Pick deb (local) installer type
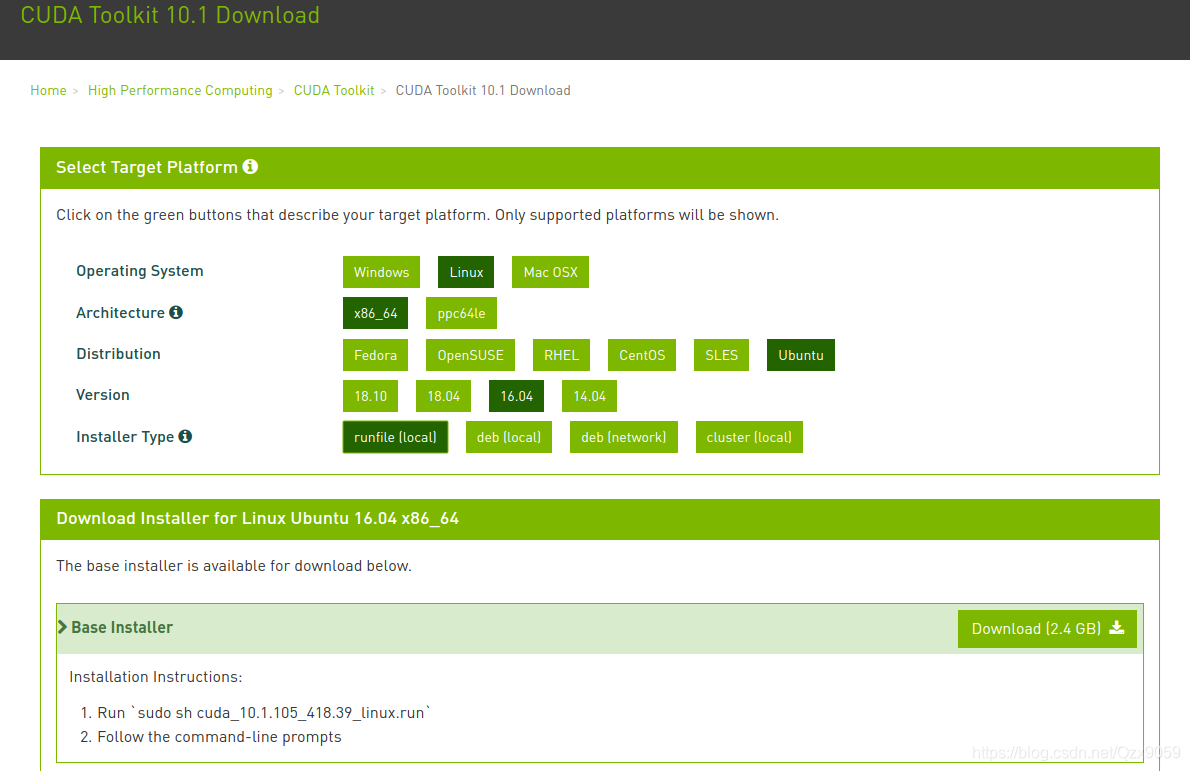 pyautogui.click(x=508, y=437)
